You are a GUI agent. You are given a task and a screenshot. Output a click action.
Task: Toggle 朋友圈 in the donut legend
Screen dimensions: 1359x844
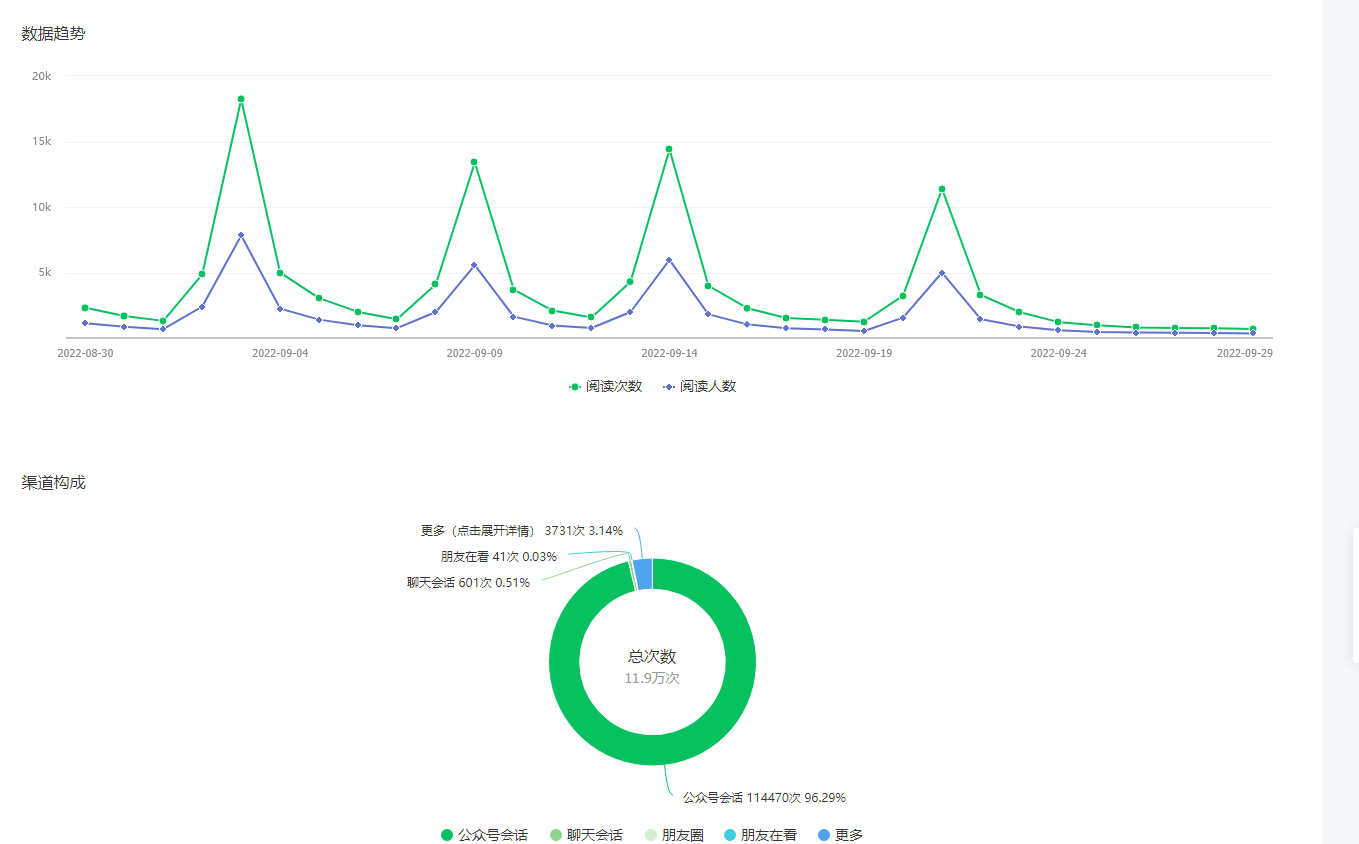pyautogui.click(x=674, y=835)
